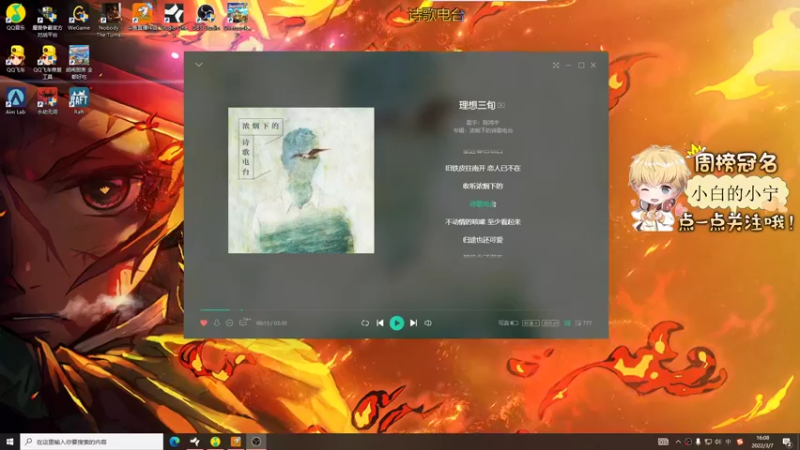Switch the 中 input method indicator
The width and height of the screenshot is (800, 450).
[x=728, y=442]
